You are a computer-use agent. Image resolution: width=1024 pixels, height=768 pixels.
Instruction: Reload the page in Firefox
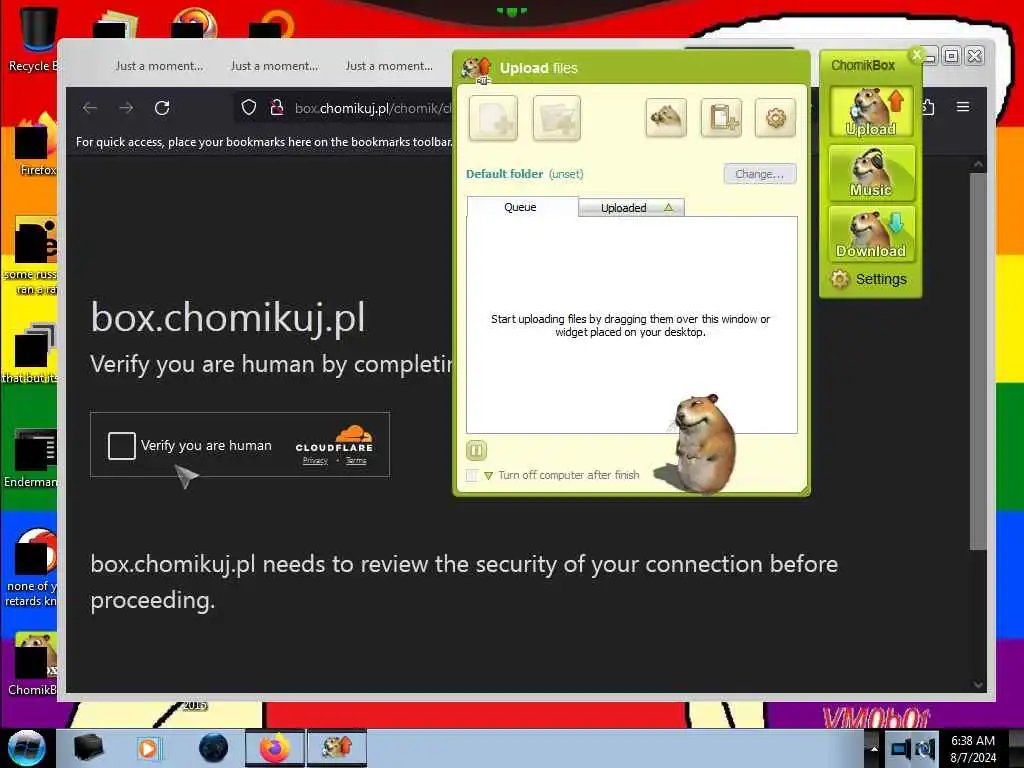coord(162,108)
